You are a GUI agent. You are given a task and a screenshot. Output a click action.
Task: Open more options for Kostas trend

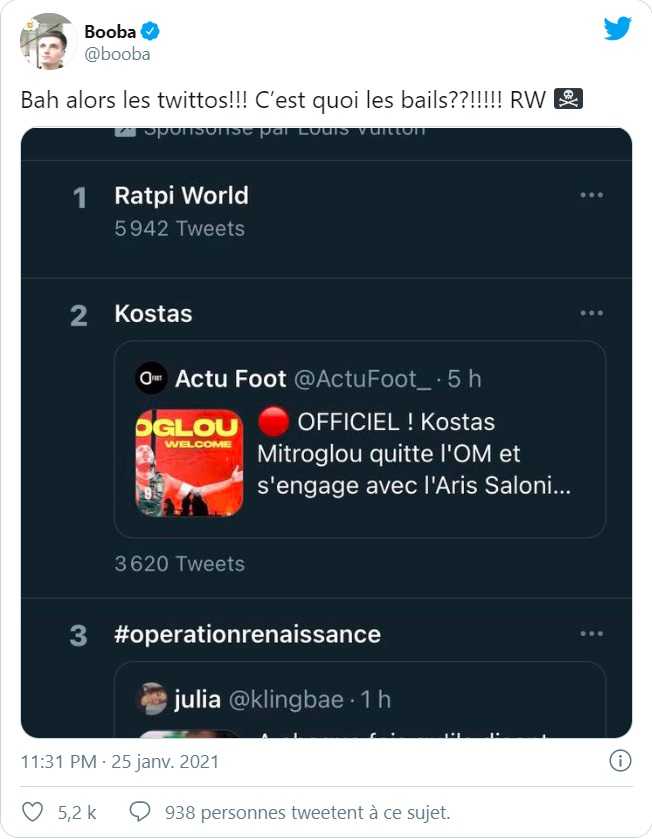point(592,313)
